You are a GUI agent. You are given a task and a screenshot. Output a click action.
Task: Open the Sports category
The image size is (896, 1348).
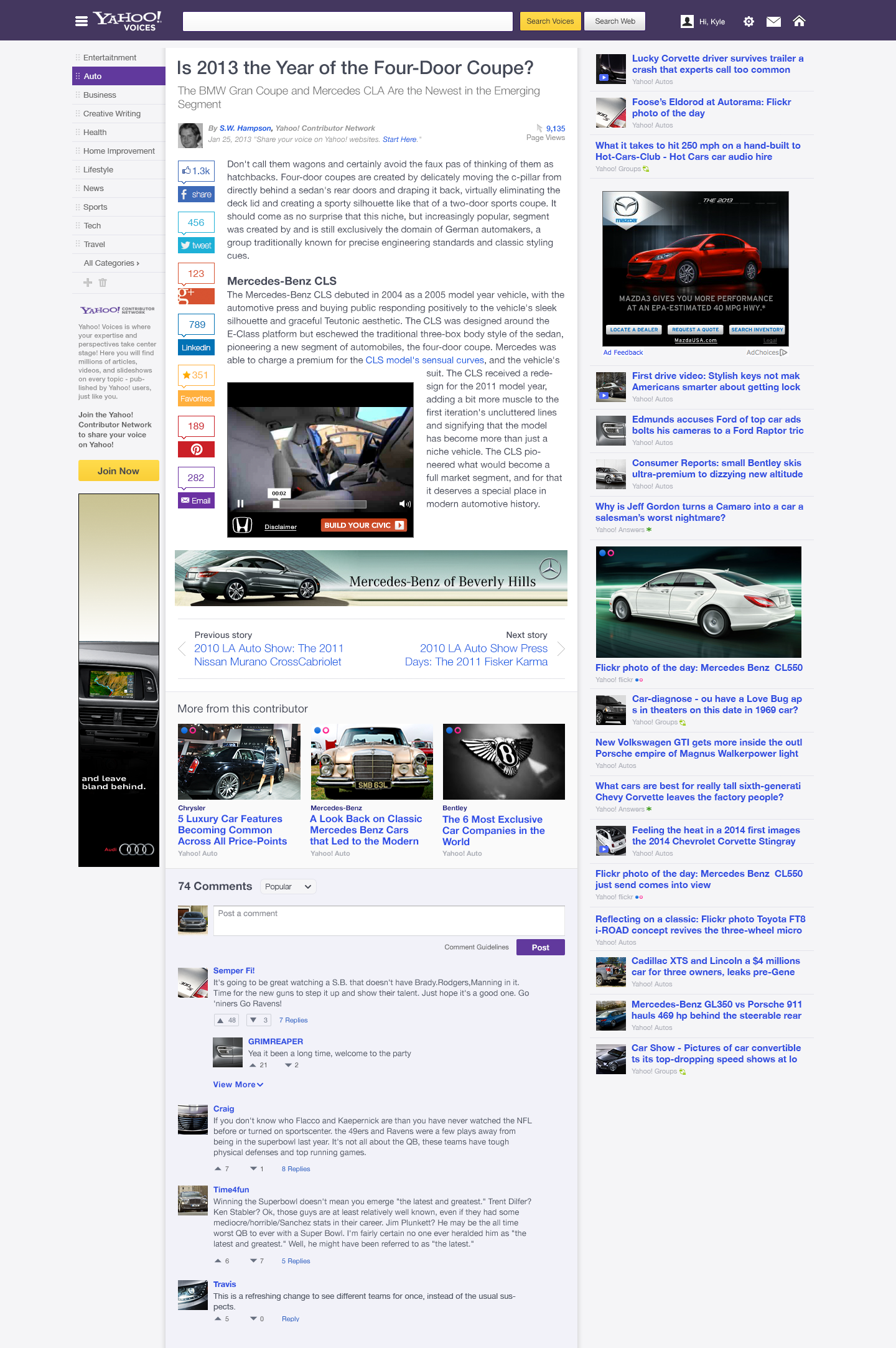[95, 207]
